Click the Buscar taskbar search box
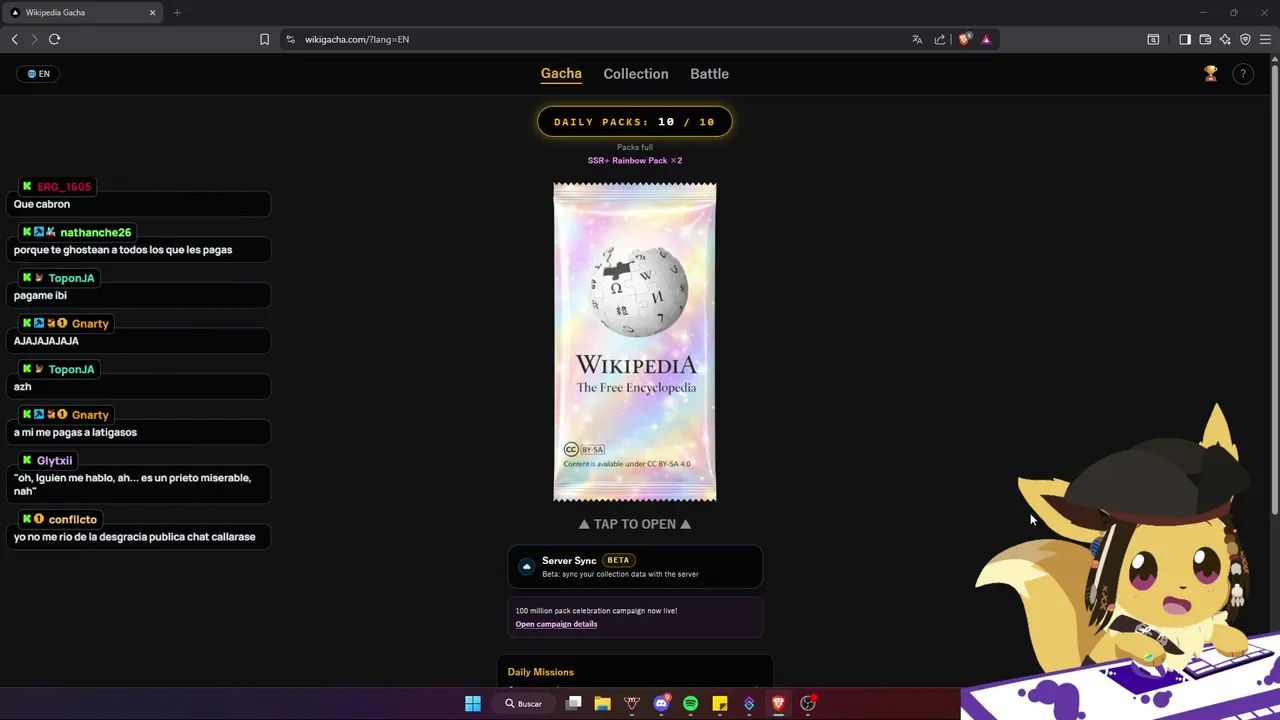The image size is (1280, 720). point(524,703)
